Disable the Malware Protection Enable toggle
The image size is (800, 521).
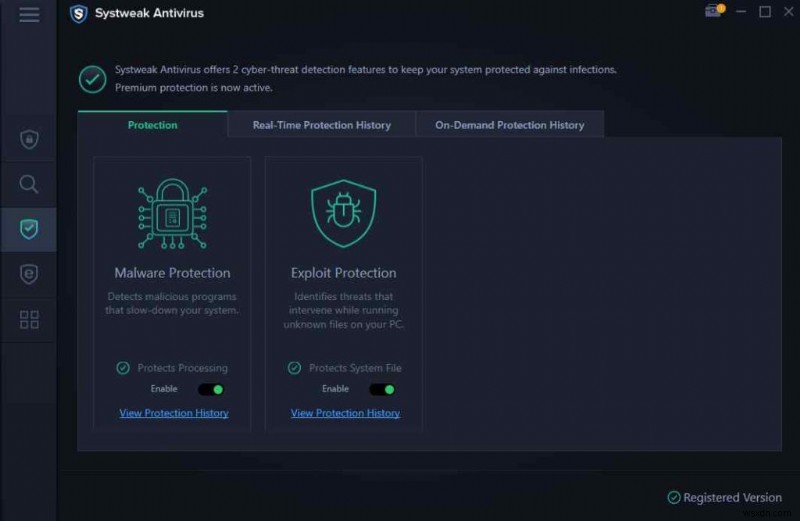211,389
